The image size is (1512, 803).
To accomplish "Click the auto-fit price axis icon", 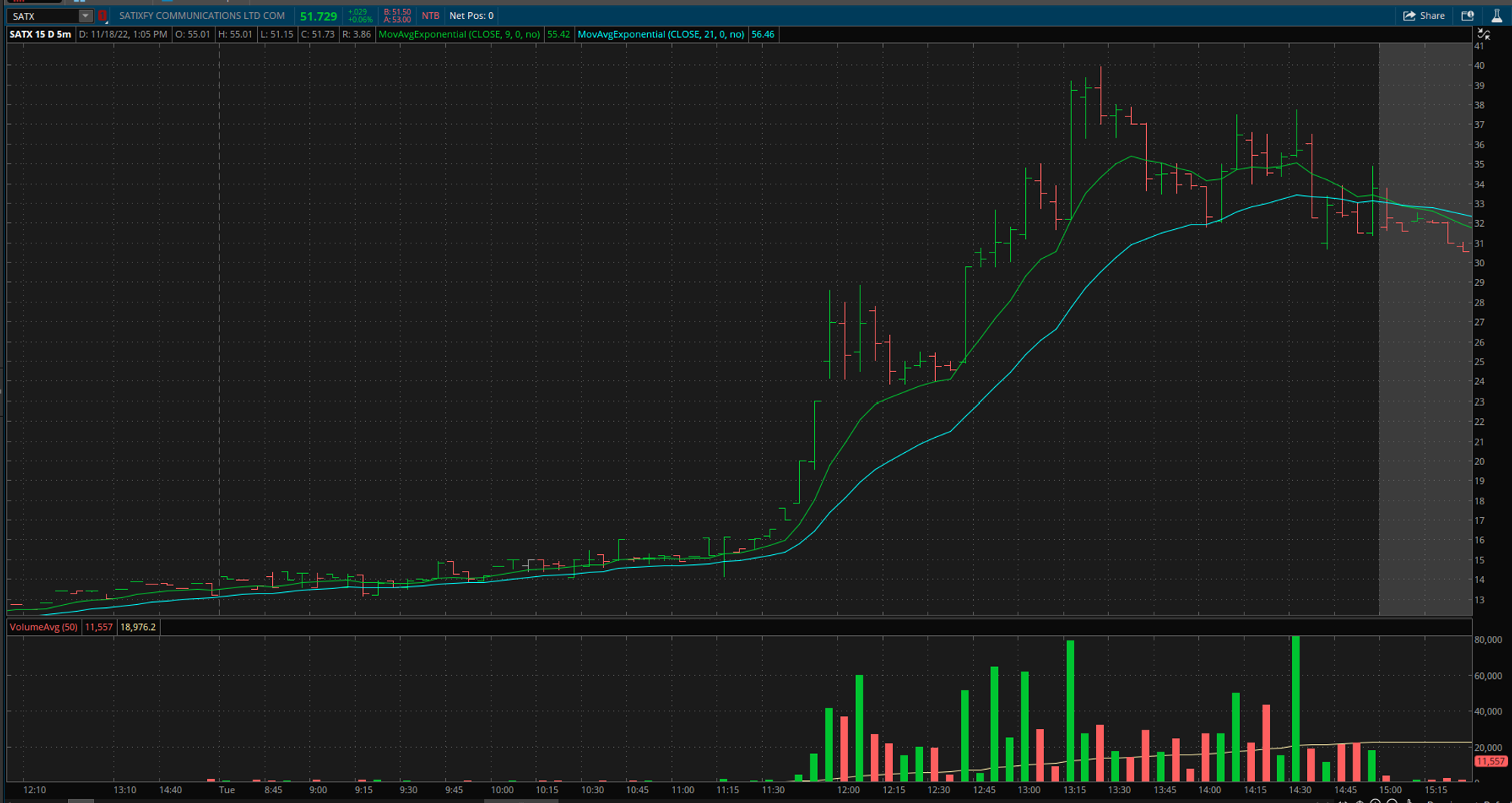I will coord(1484,34).
